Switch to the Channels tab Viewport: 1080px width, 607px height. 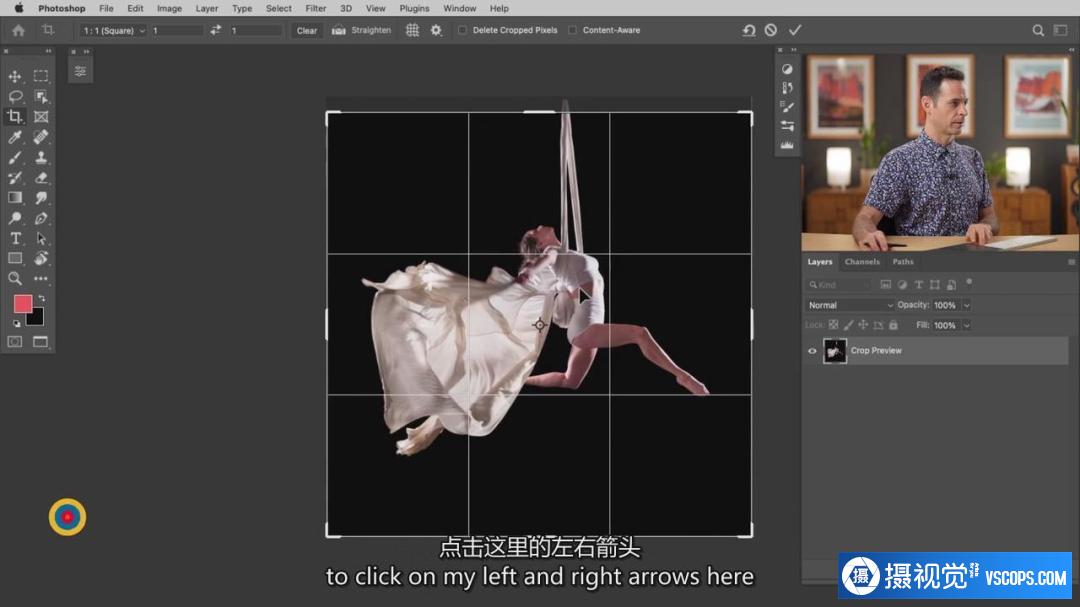(x=862, y=262)
